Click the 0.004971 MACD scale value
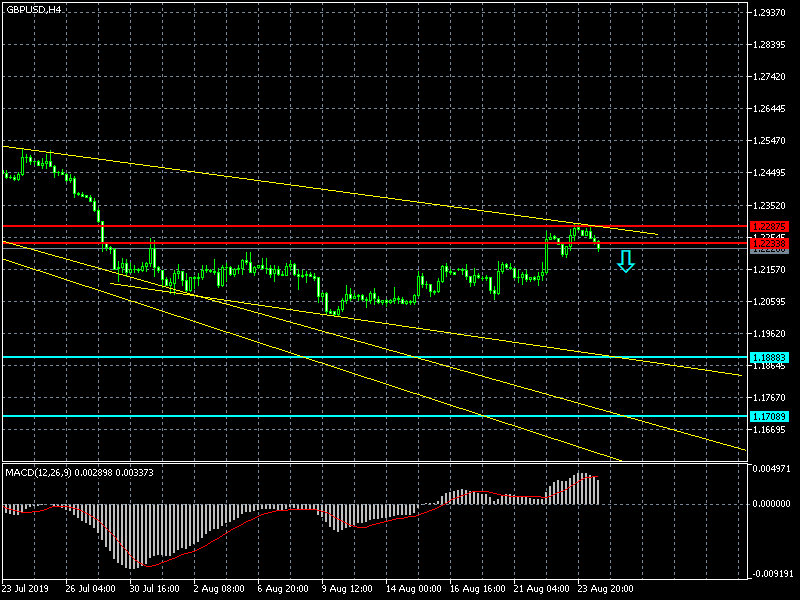Image resolution: width=800 pixels, height=600 pixels. coord(771,468)
